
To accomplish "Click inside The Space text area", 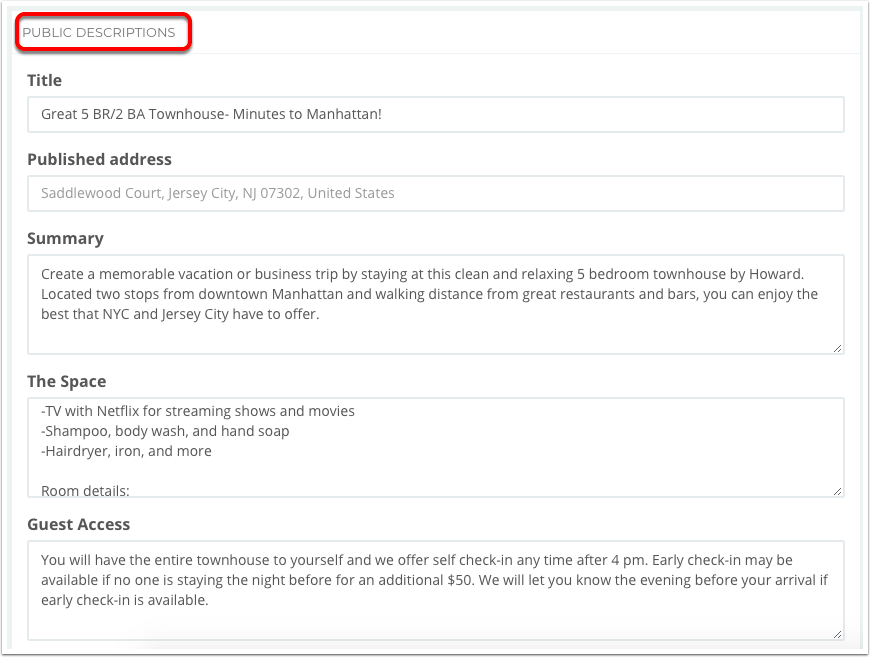I will (436, 447).
